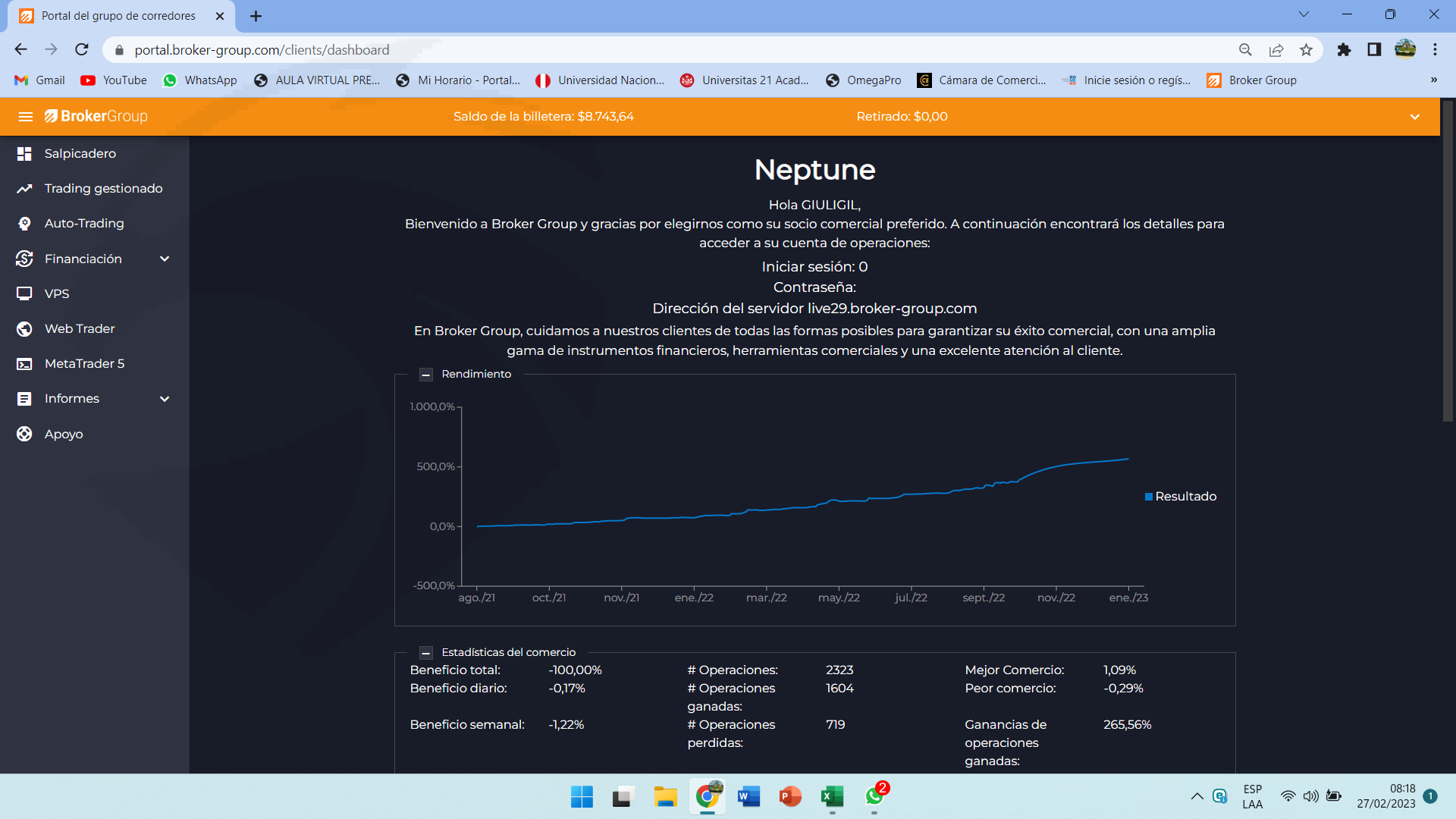
Task: Collapse the Rendimiento chart section
Action: [x=426, y=375]
